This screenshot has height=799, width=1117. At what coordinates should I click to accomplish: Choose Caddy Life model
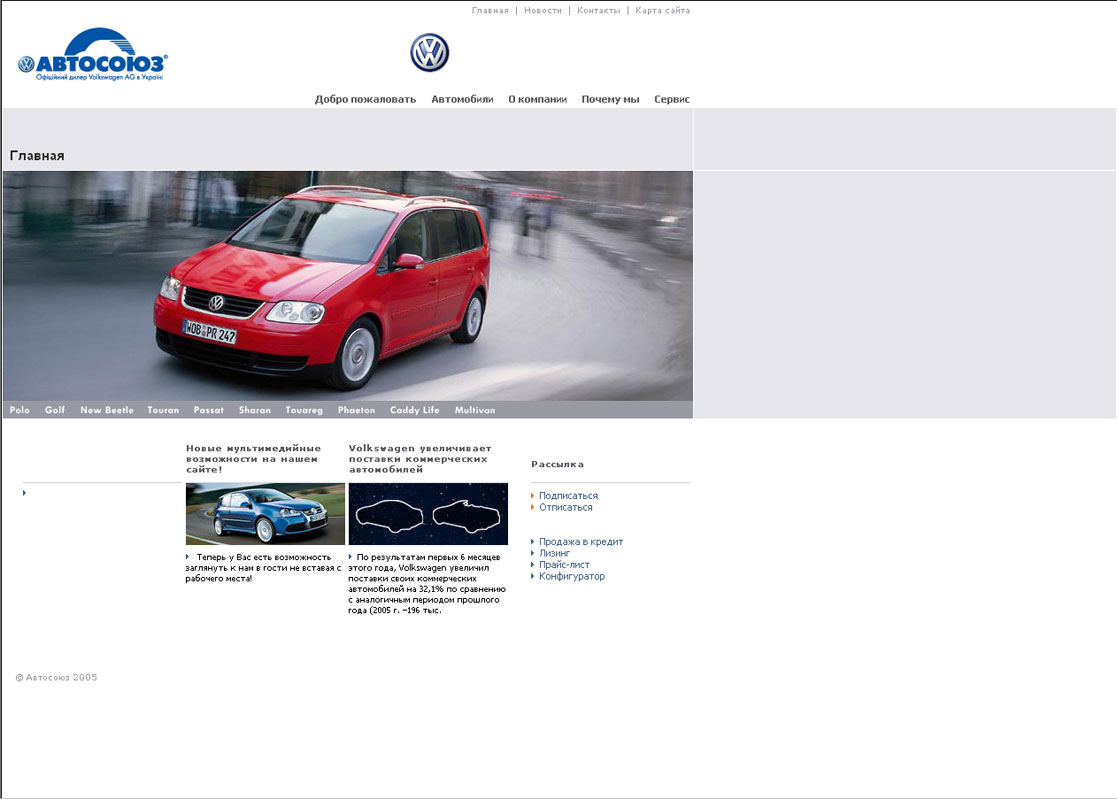point(415,410)
